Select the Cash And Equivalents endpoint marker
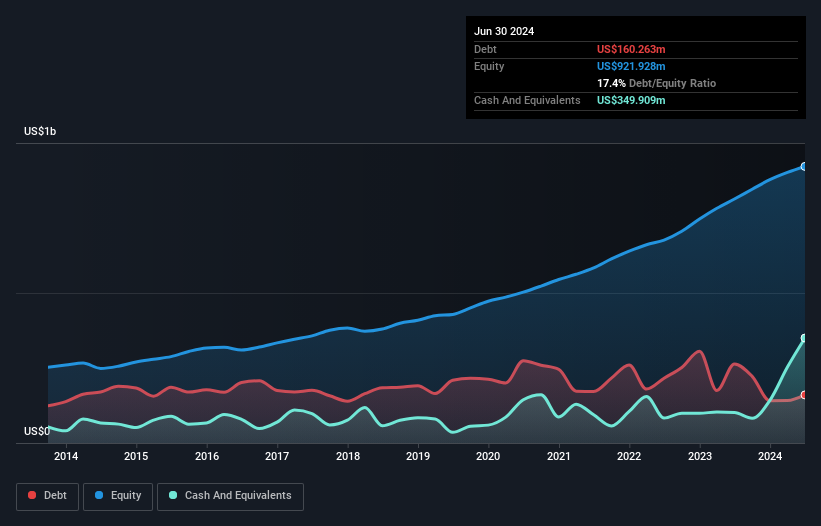Image resolution: width=821 pixels, height=526 pixels. point(804,338)
